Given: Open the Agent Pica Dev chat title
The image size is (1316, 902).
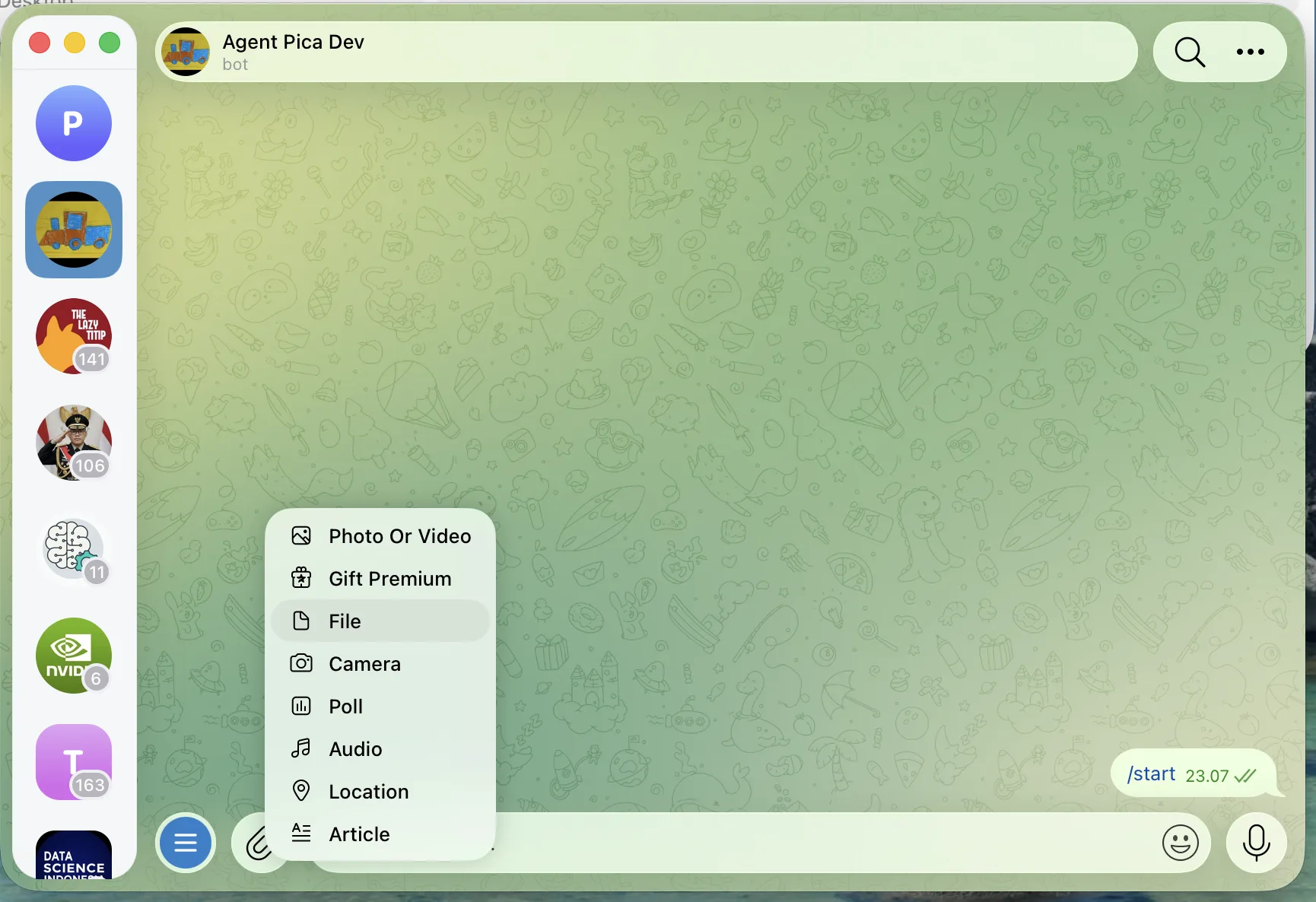Looking at the screenshot, I should pyautogui.click(x=293, y=42).
